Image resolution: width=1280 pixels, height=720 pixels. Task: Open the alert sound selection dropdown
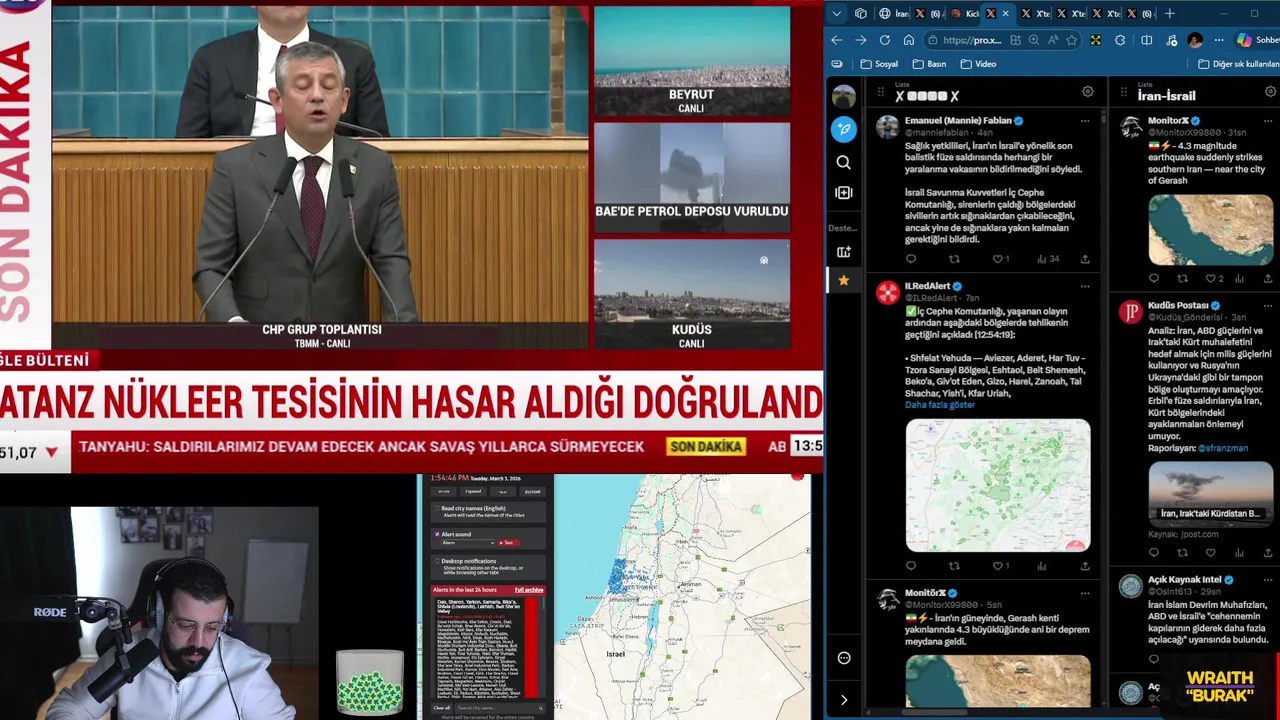[468, 542]
